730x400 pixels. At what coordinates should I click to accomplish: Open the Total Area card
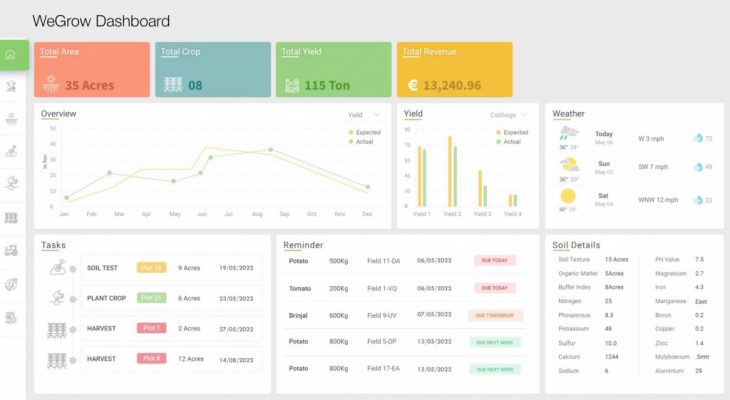(92, 69)
